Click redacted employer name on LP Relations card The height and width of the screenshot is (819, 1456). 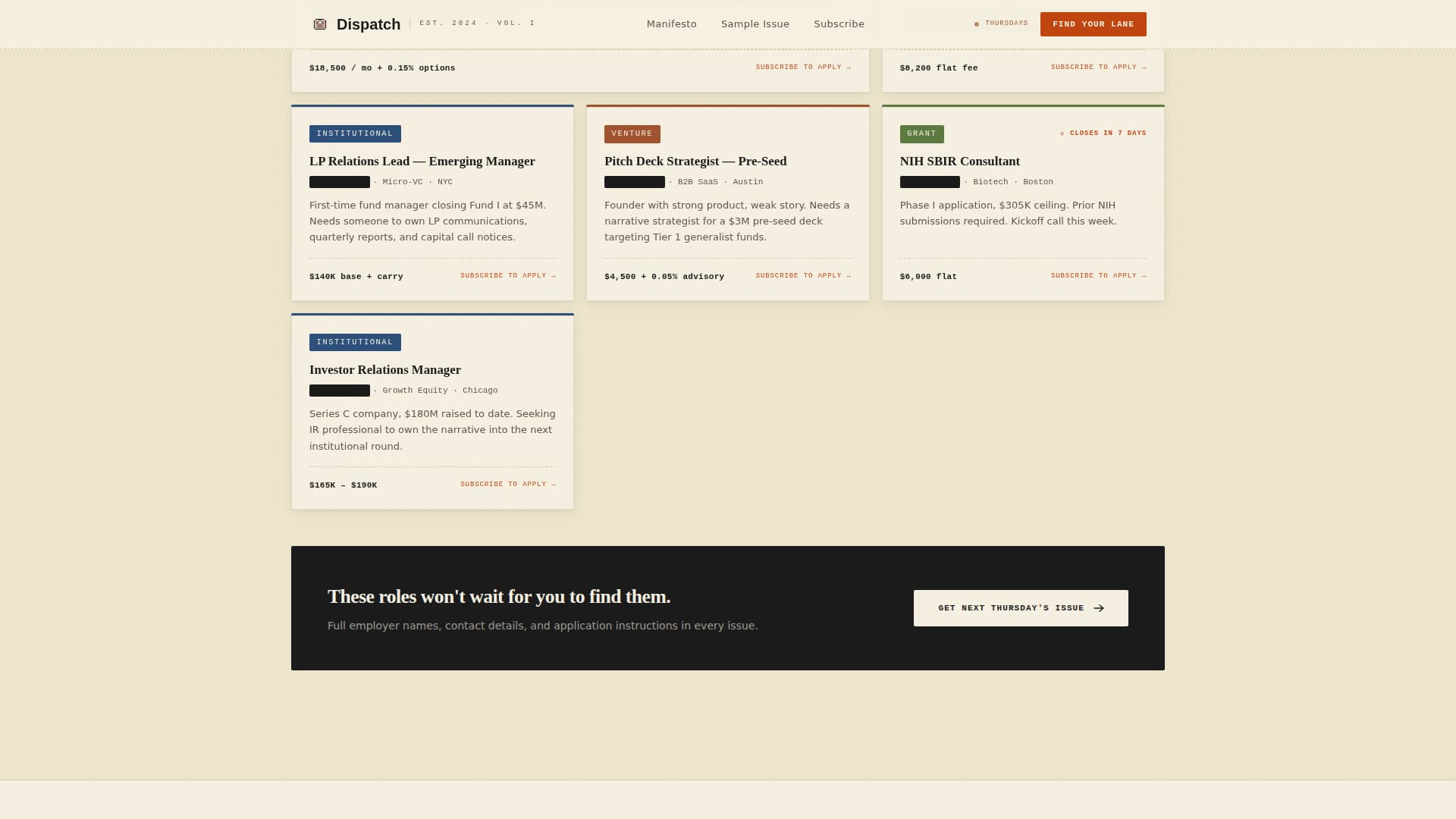(x=340, y=182)
